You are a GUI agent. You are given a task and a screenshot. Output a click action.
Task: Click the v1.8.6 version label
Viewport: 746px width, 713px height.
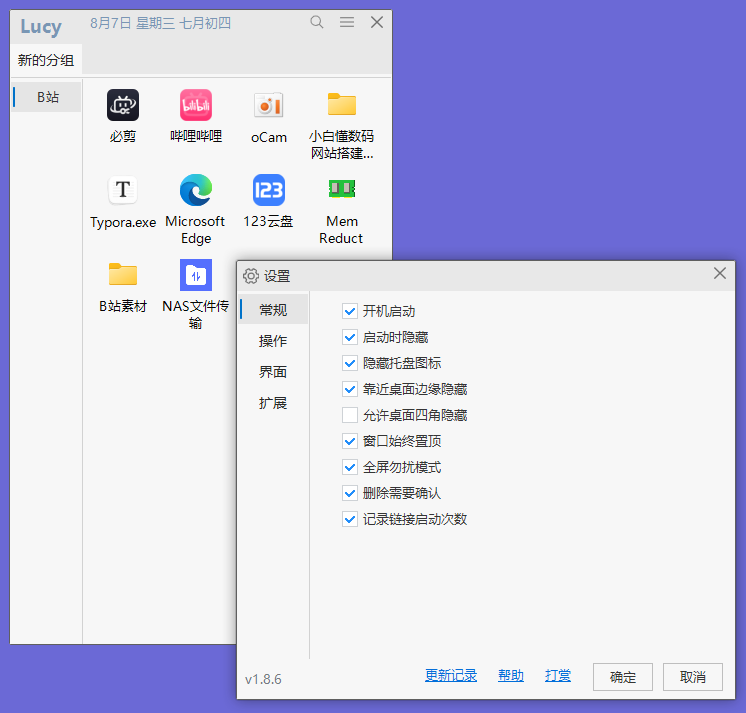click(x=263, y=679)
